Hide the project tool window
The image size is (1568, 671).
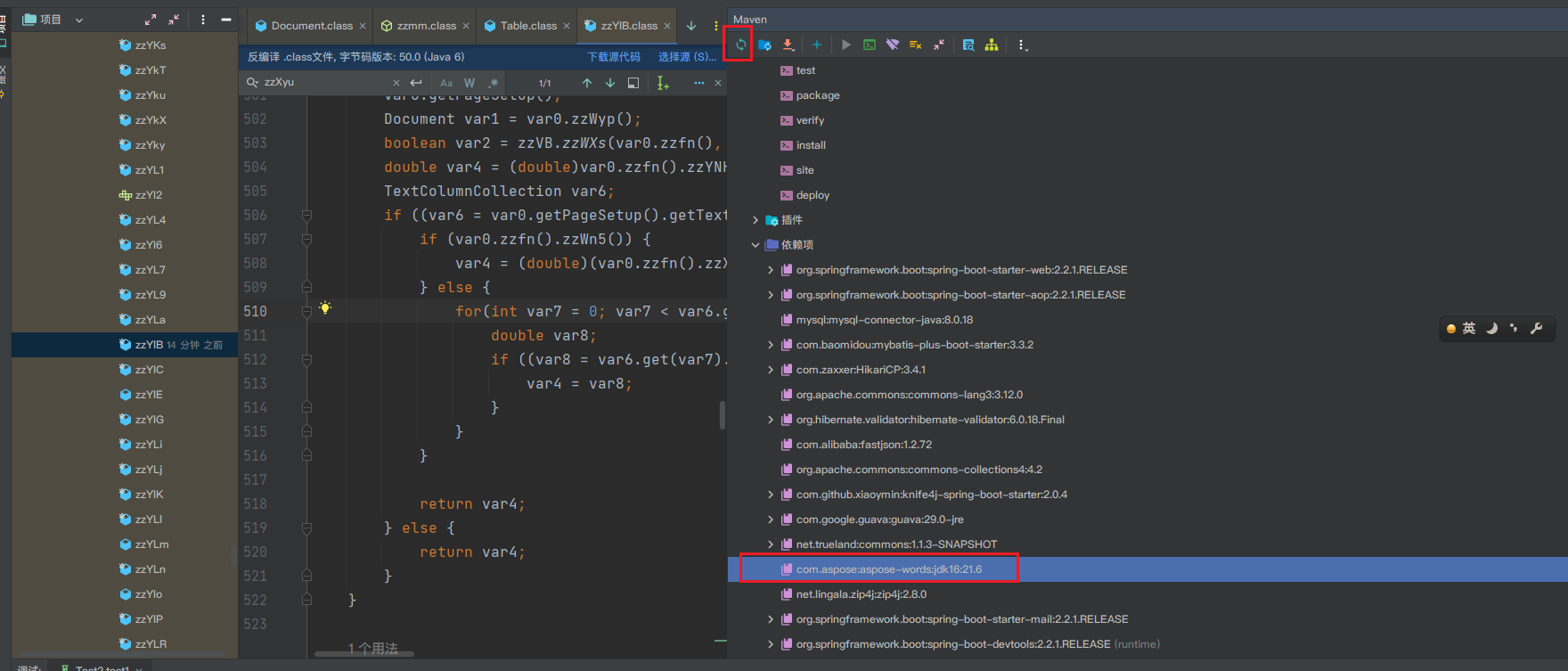pyautogui.click(x=226, y=19)
